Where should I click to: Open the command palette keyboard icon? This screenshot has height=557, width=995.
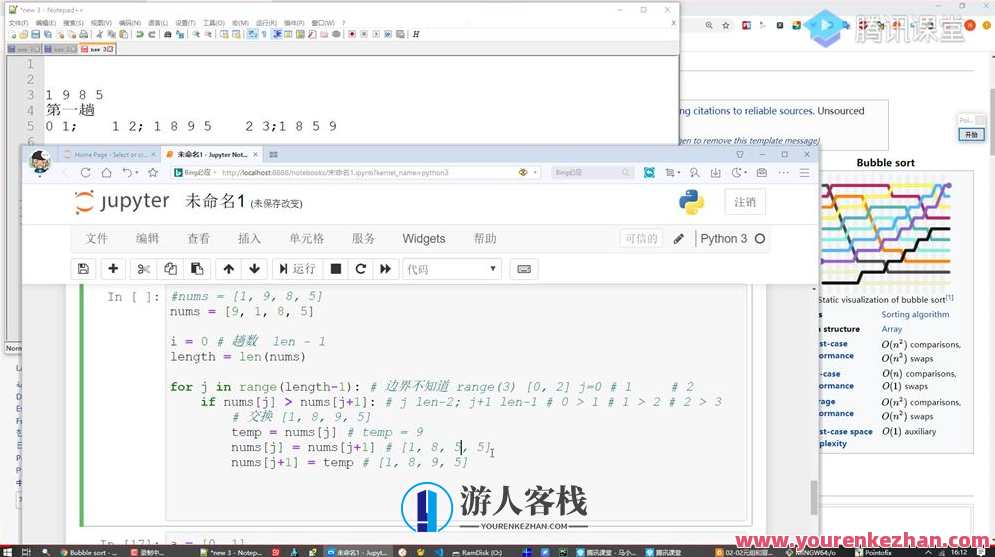coord(524,269)
